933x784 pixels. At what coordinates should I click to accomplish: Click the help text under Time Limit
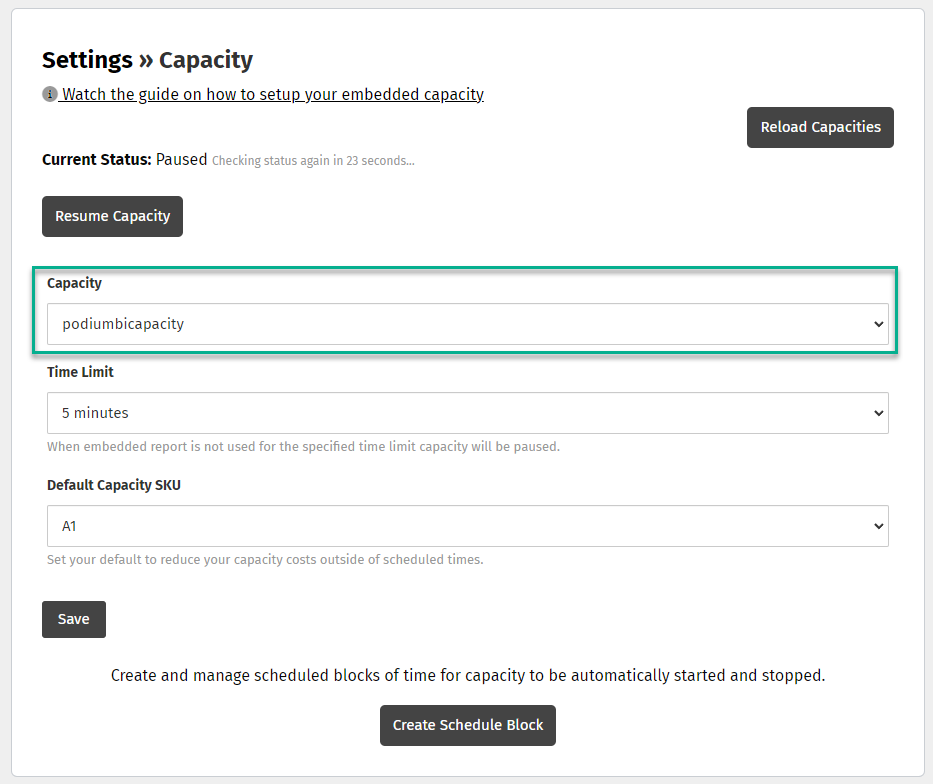[303, 447]
